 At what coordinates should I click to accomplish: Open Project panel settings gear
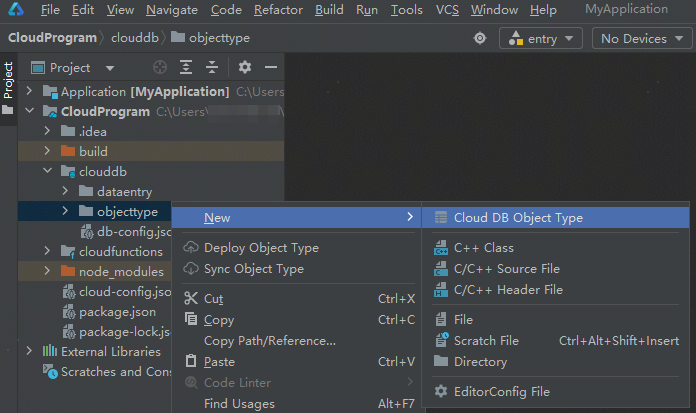tap(245, 68)
